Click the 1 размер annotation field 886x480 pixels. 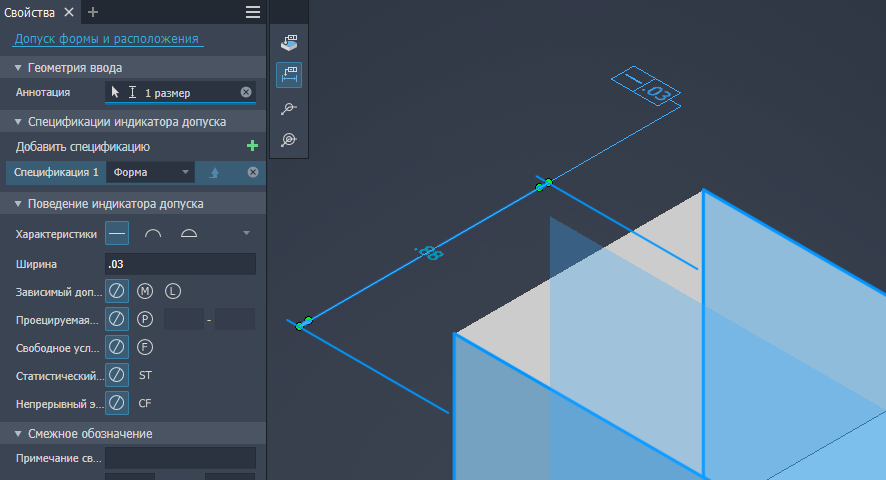[x=180, y=93]
